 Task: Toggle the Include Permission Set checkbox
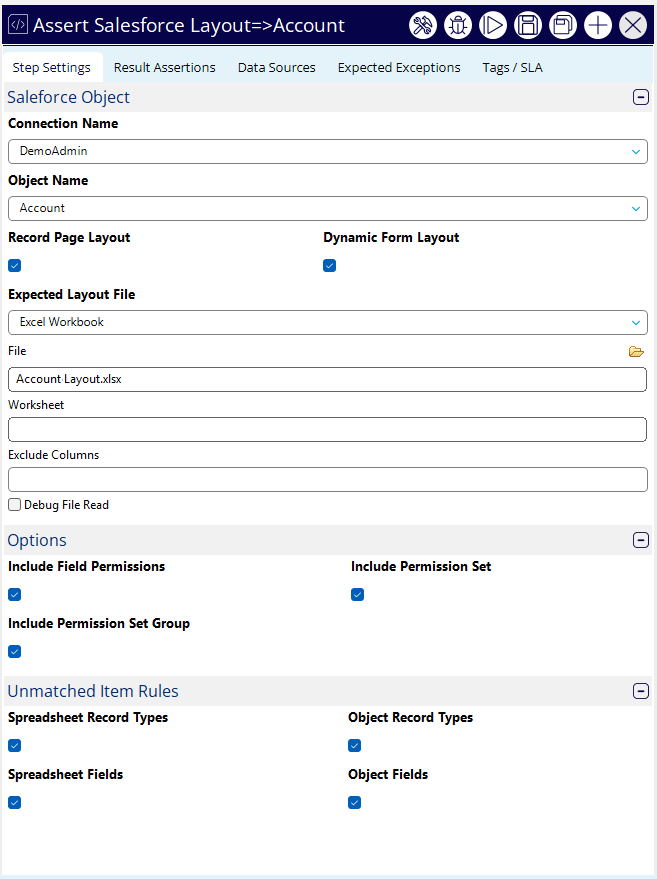358,595
